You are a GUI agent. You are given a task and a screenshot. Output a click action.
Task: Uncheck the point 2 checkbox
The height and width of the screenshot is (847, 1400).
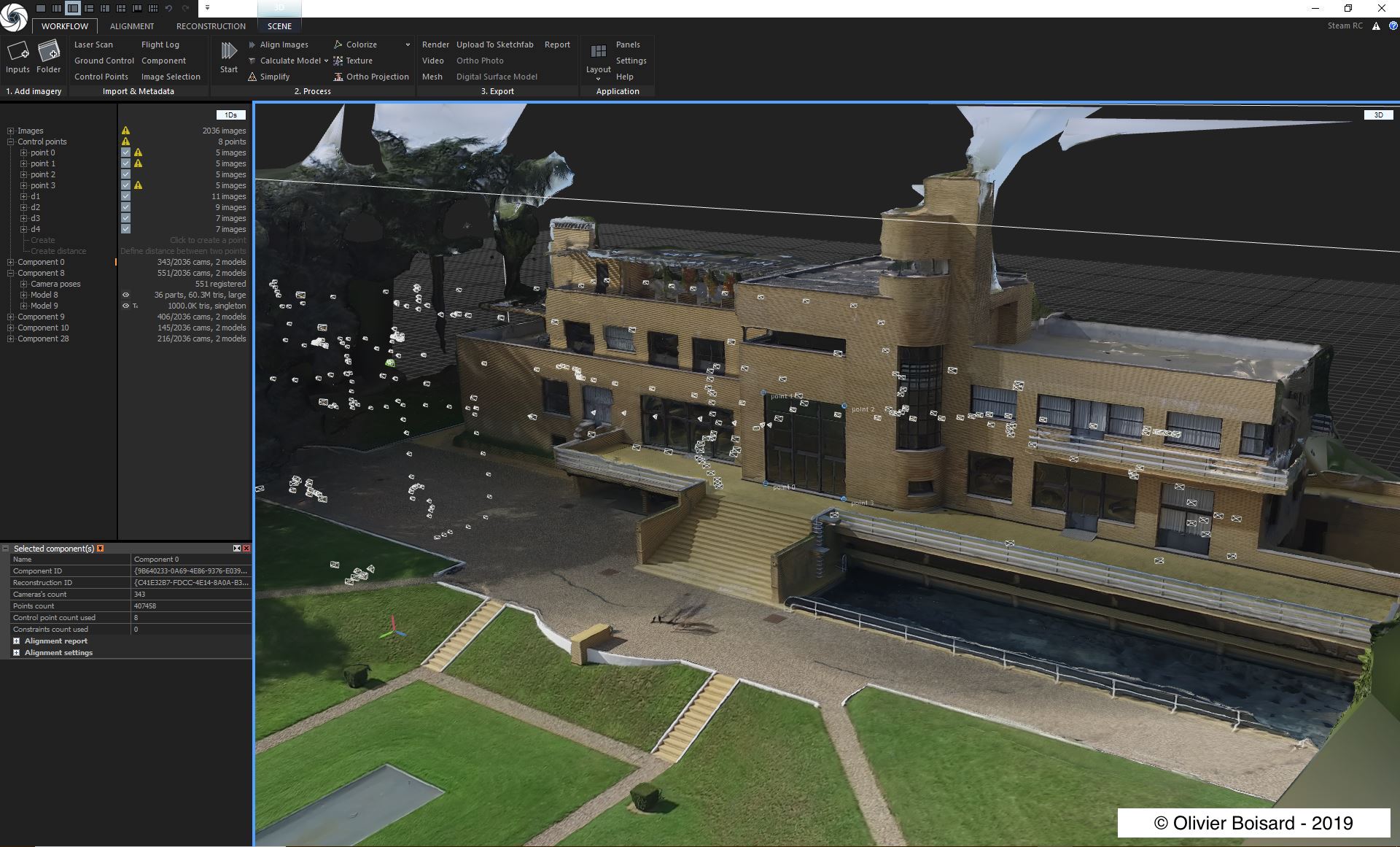pyautogui.click(x=125, y=174)
